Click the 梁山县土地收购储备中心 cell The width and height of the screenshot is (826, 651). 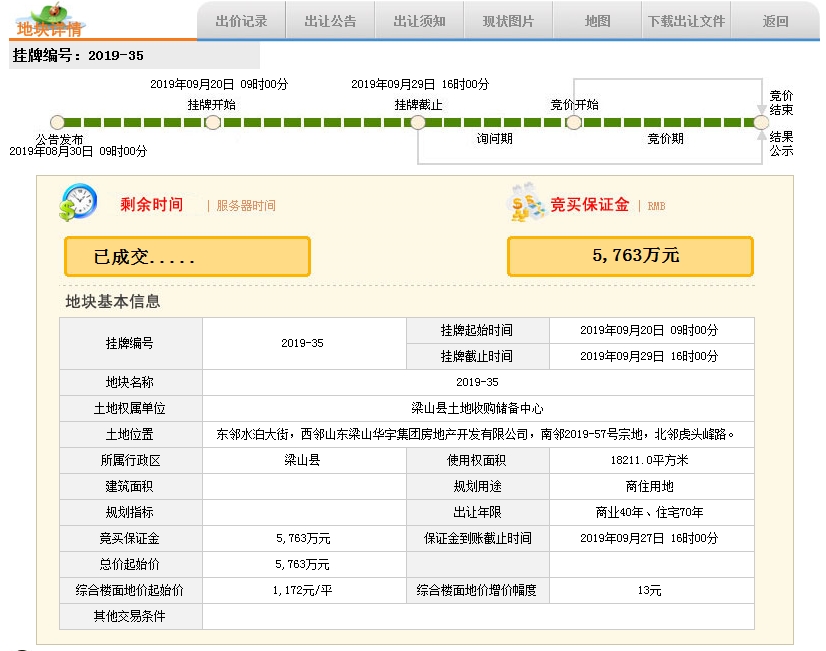(x=477, y=408)
